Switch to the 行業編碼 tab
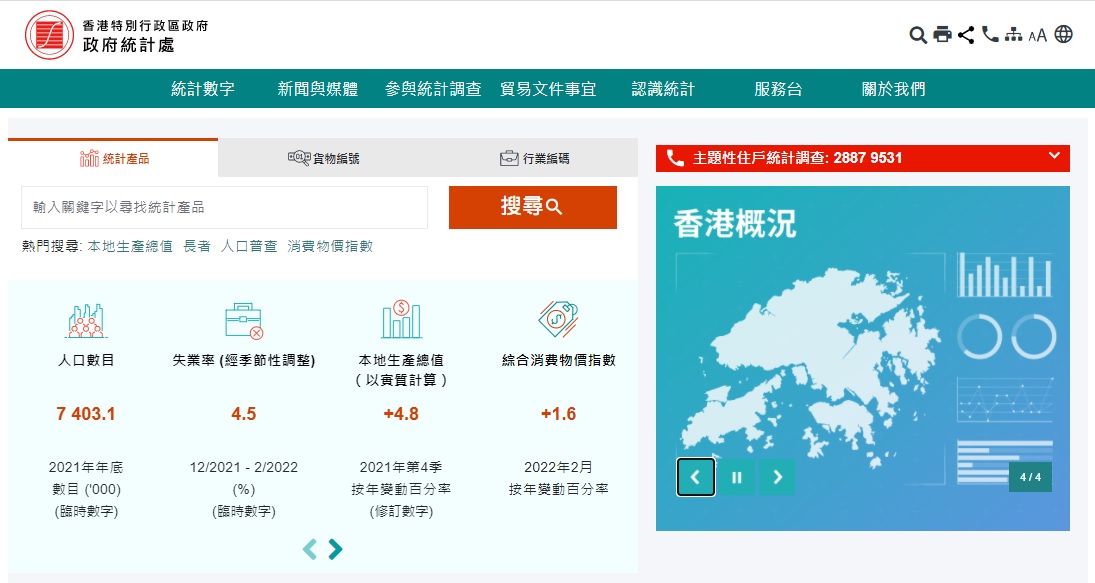 click(x=534, y=158)
